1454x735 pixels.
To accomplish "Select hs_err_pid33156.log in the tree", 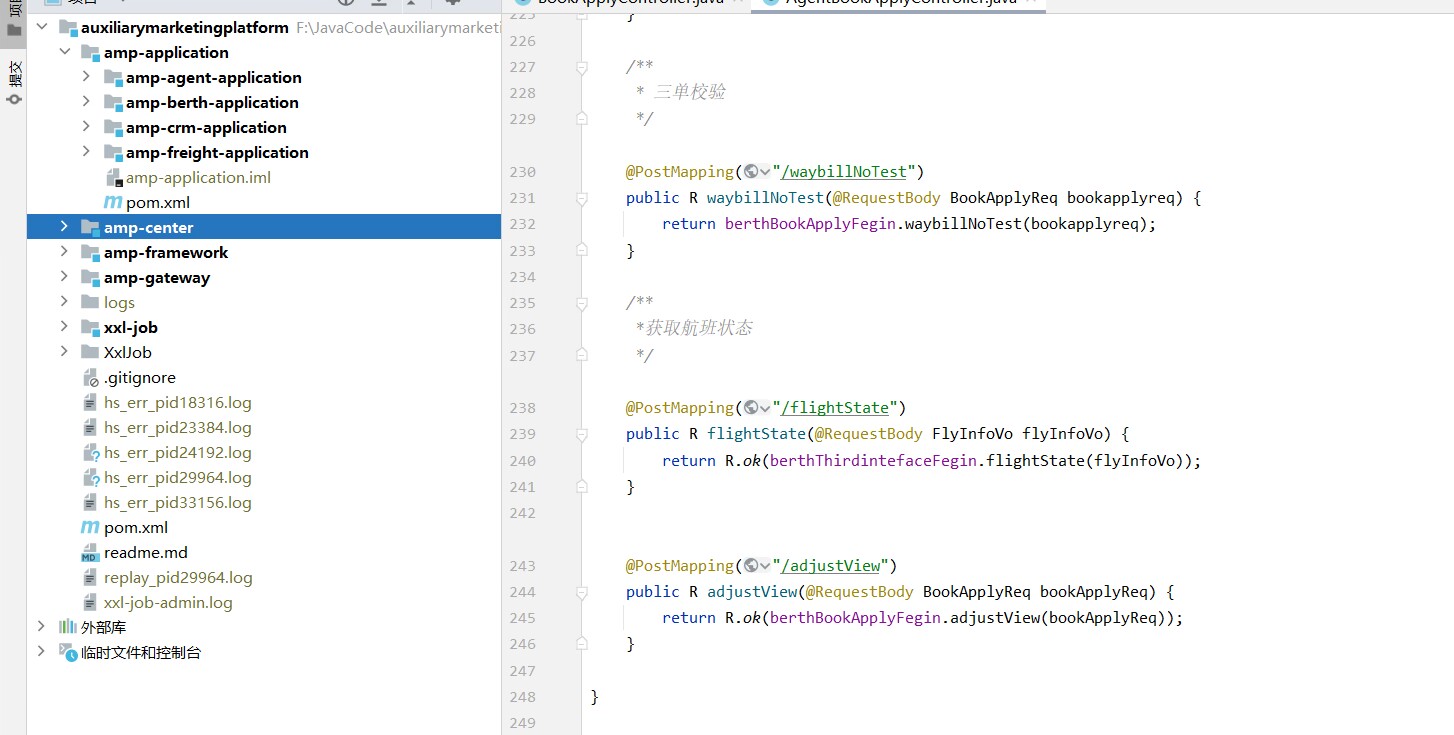I will point(178,502).
